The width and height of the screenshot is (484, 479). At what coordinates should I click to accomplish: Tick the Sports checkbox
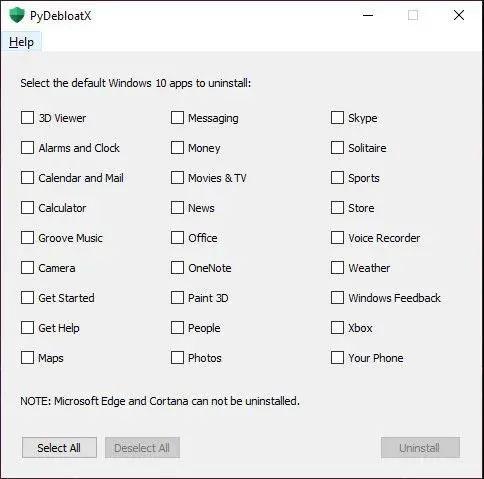[x=337, y=178]
